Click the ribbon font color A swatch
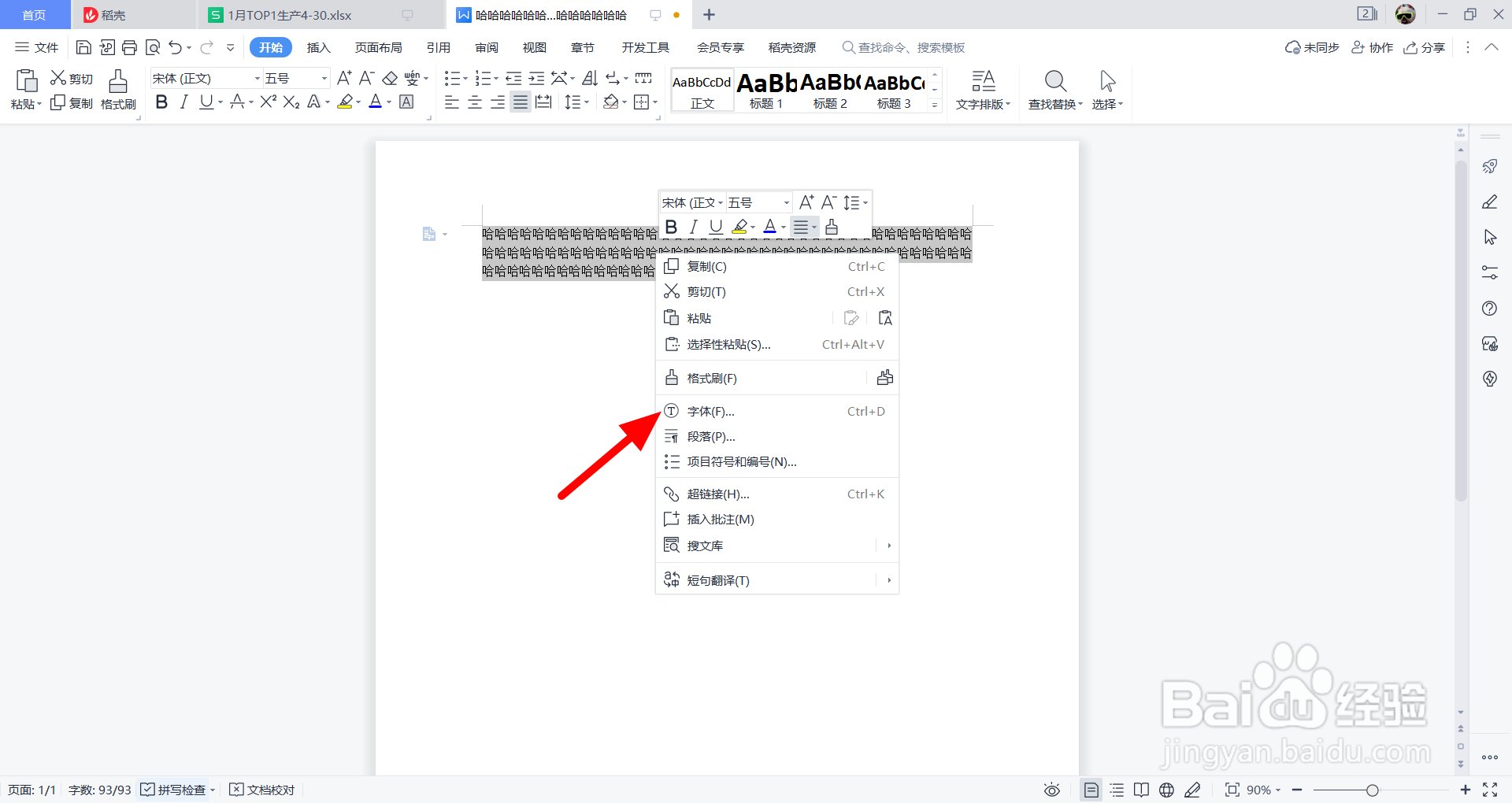The image size is (1512, 803). (375, 102)
